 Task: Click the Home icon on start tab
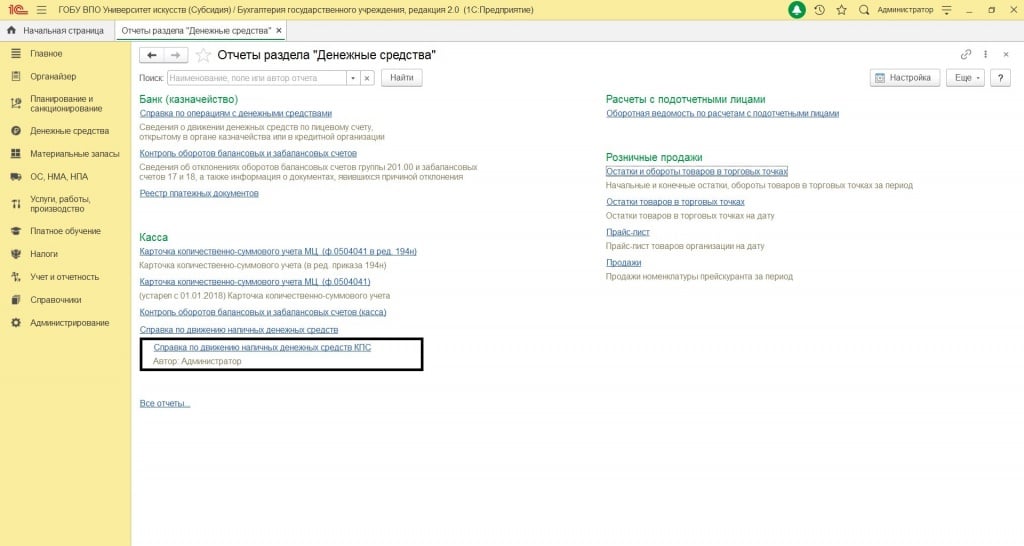tap(12, 31)
